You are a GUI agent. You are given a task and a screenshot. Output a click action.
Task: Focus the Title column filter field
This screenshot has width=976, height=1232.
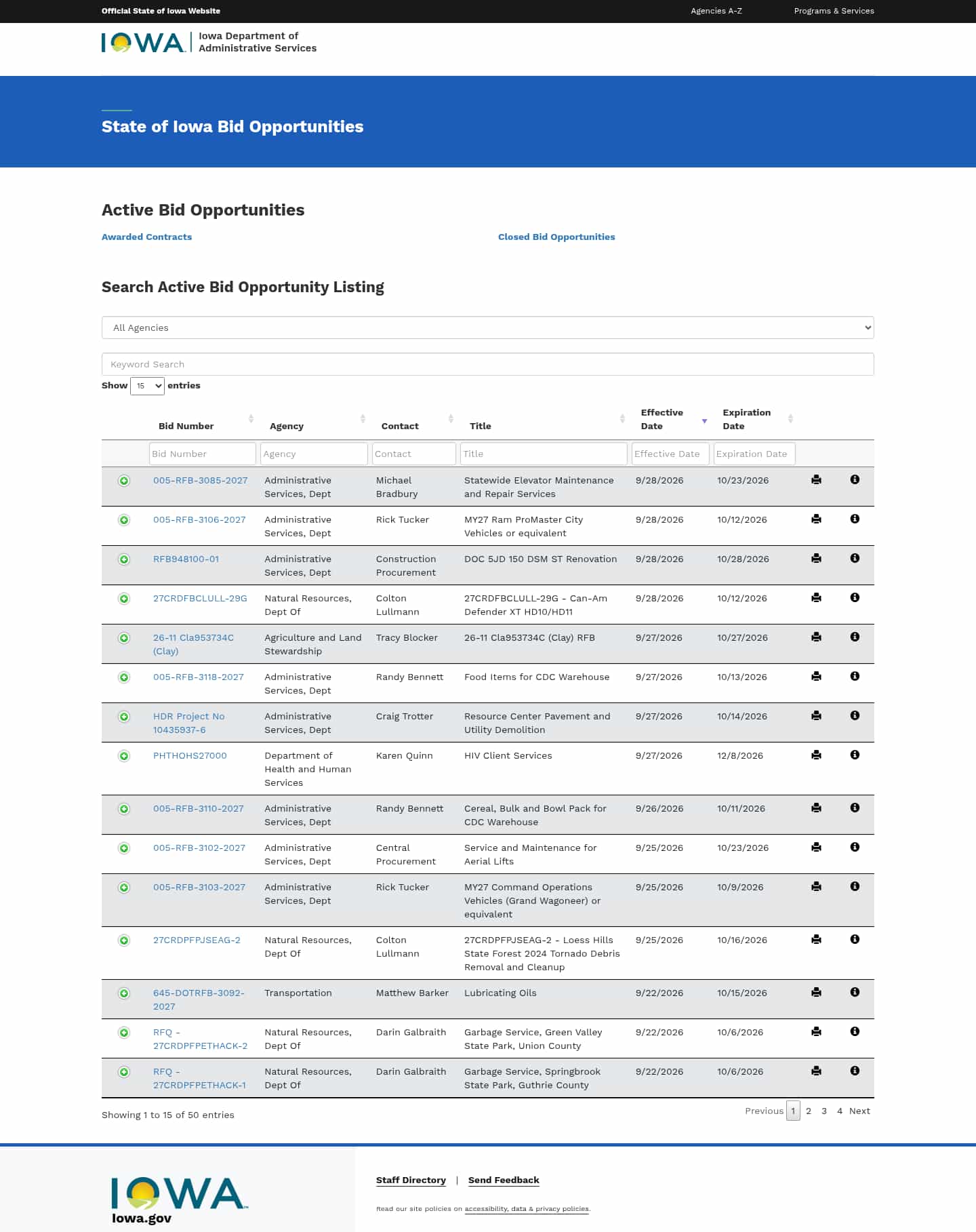click(544, 454)
